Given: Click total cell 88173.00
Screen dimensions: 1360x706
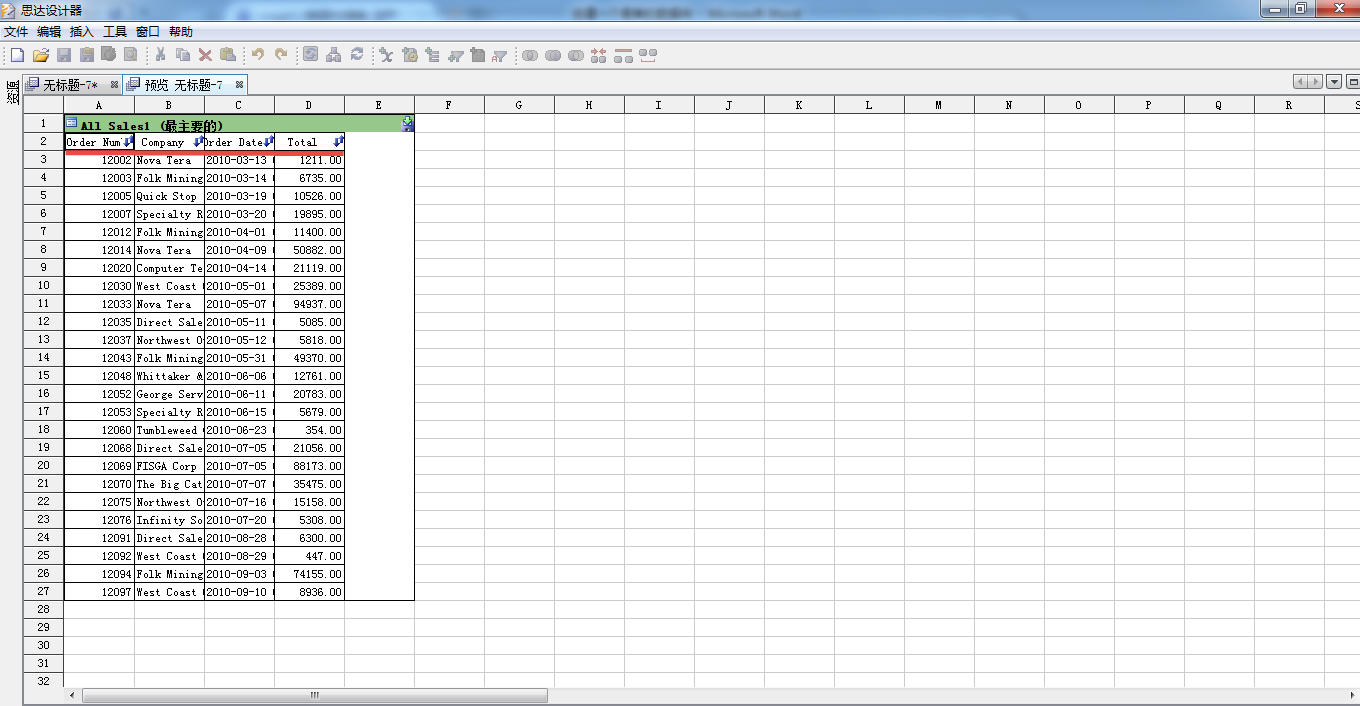Looking at the screenshot, I should click(x=309, y=466).
